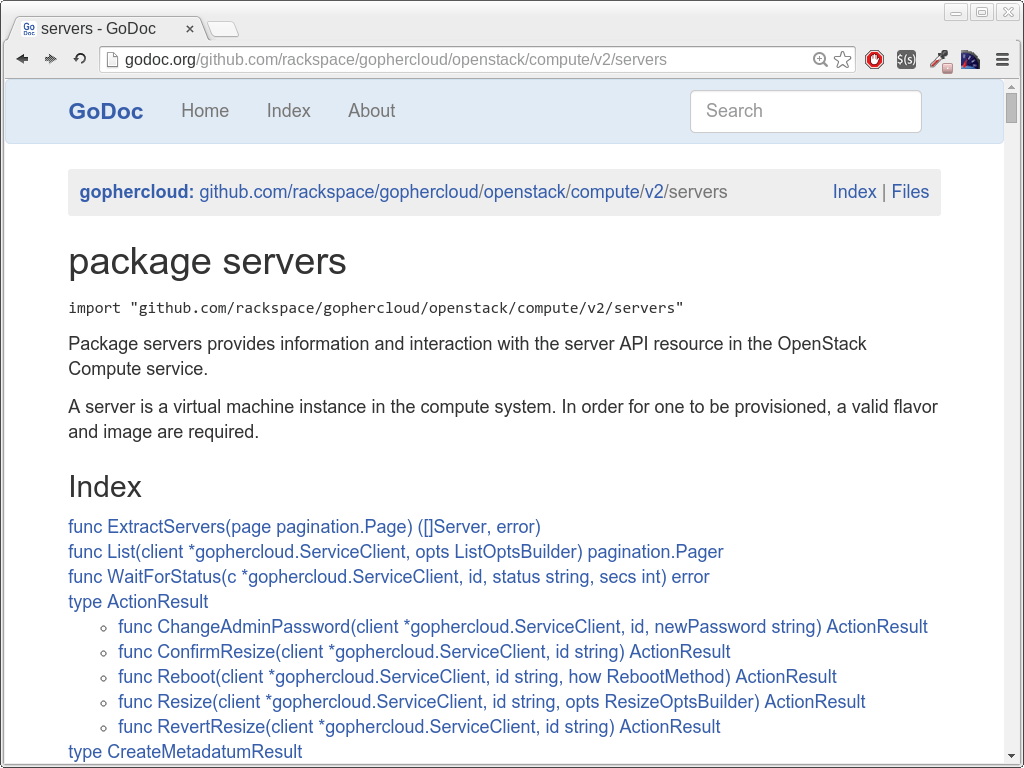Bookmark this page with the star icon
1024x768 pixels.
(842, 59)
